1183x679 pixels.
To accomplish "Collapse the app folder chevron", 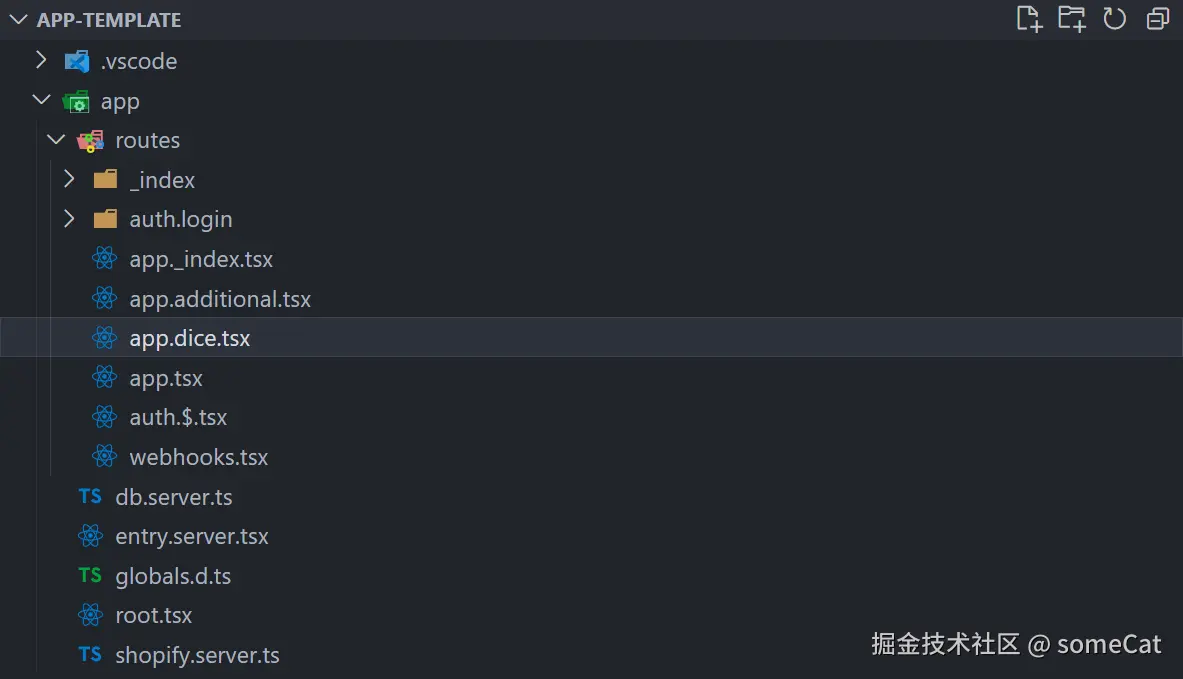I will point(41,101).
